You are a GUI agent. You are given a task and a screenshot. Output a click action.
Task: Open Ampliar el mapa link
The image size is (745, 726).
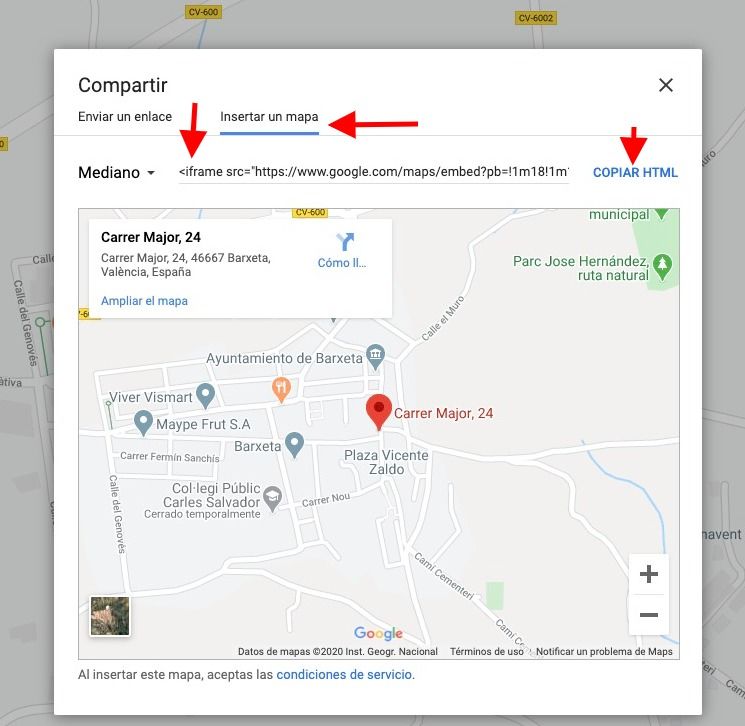click(x=144, y=301)
